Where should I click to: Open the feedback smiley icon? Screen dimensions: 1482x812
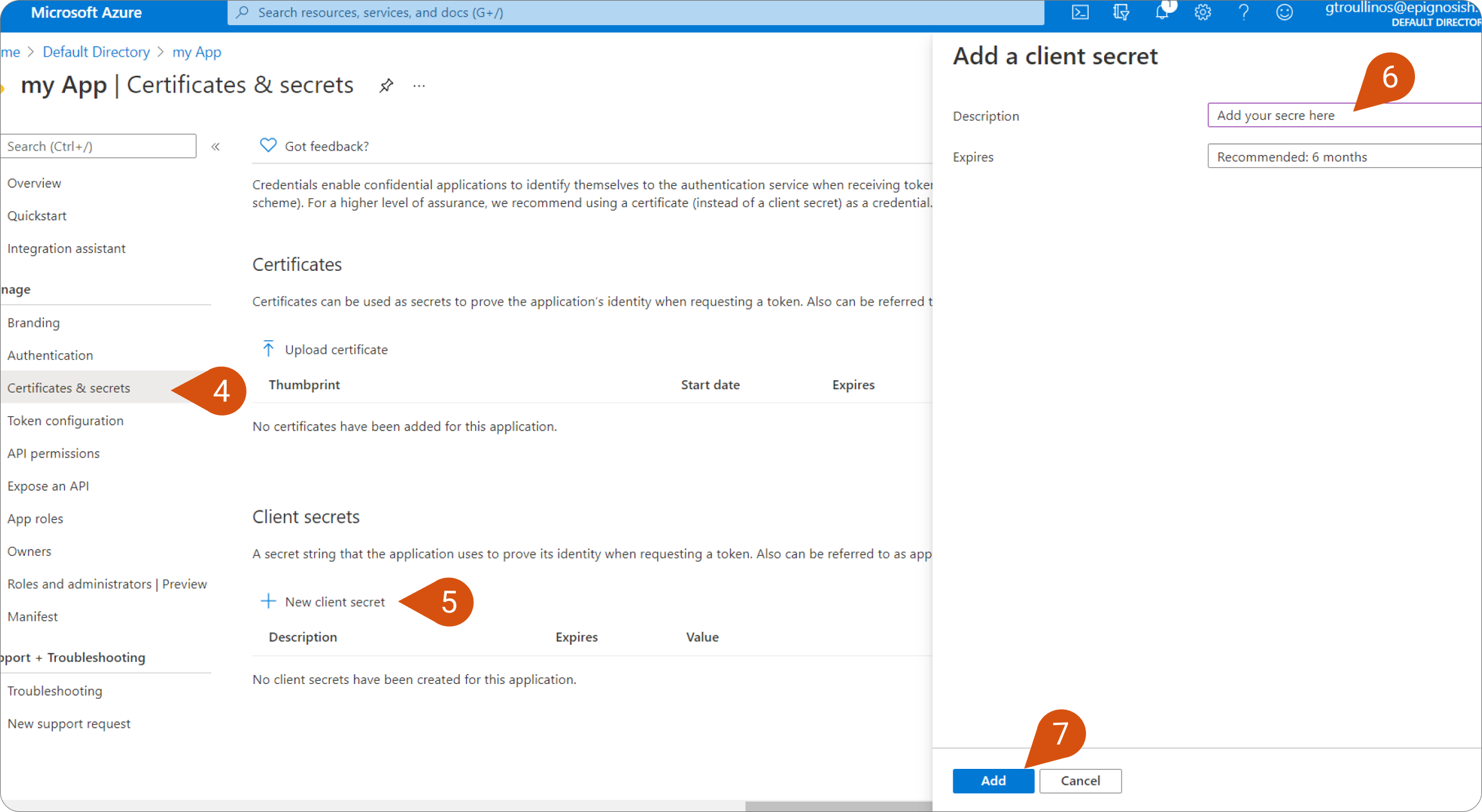pyautogui.click(x=1284, y=12)
